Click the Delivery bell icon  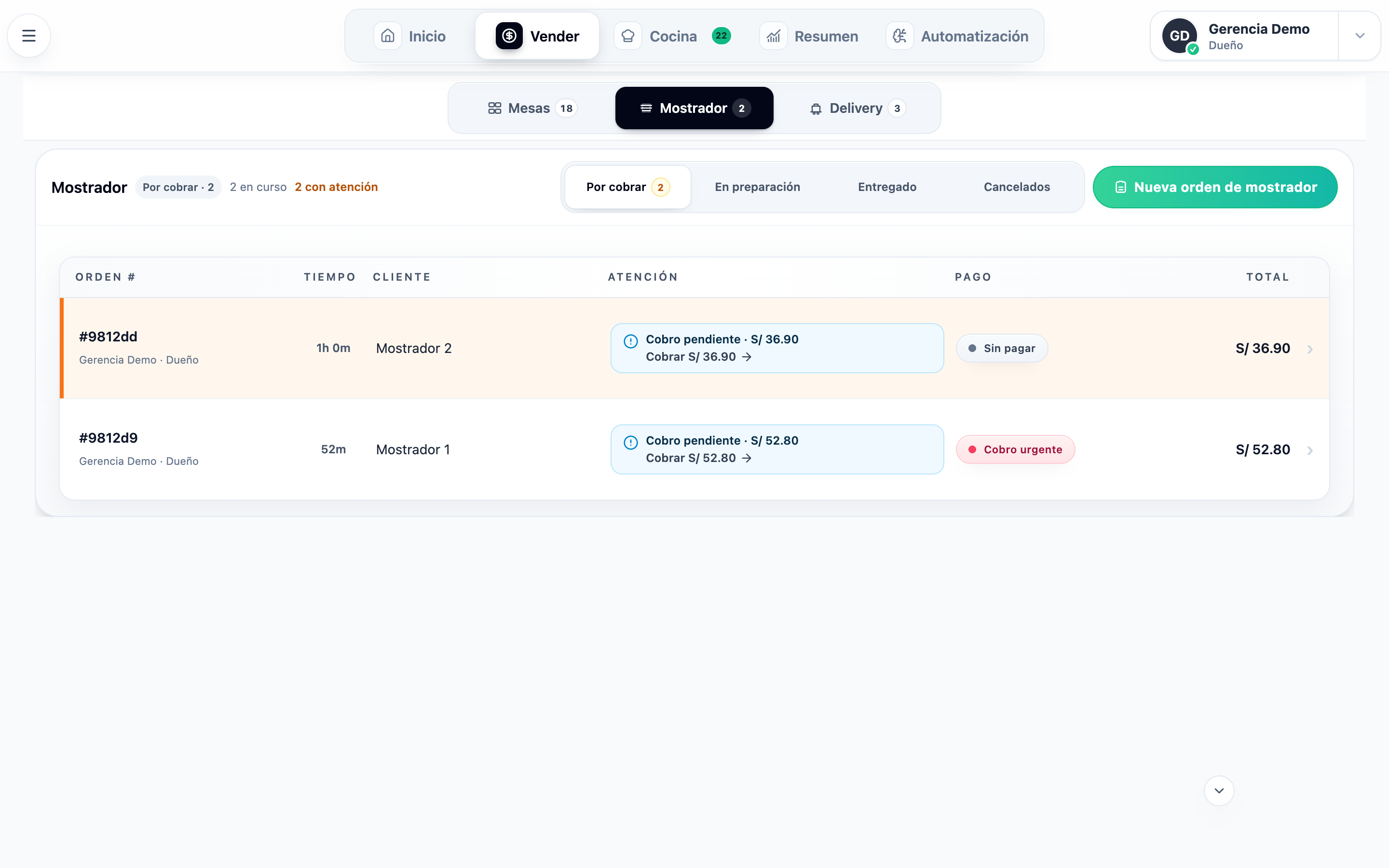click(x=816, y=109)
